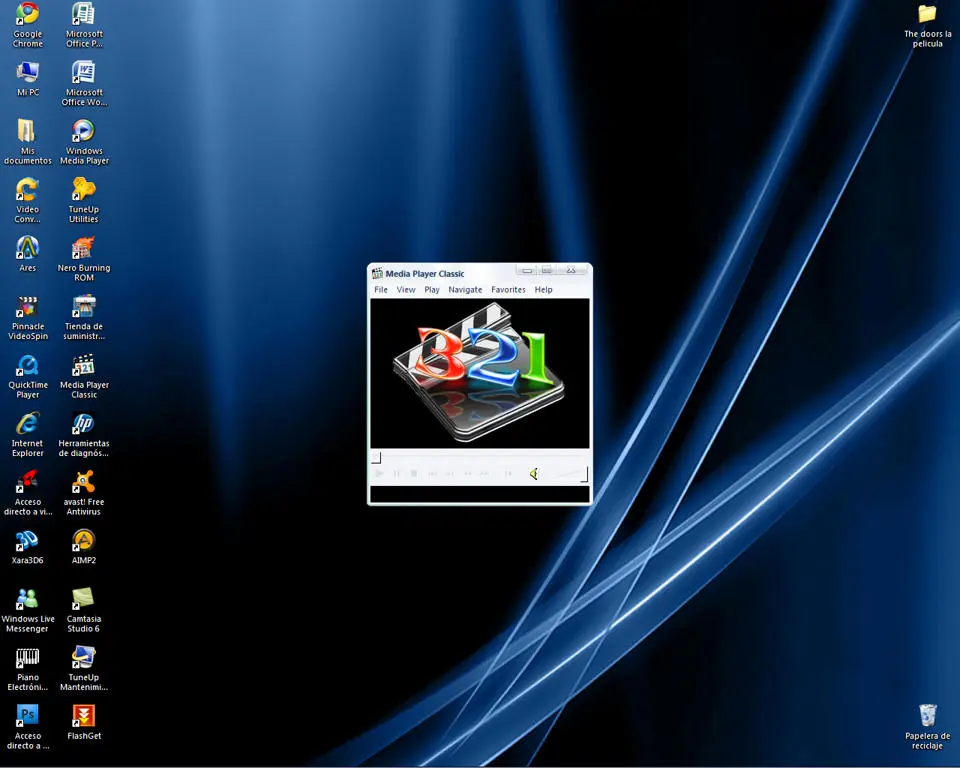Select the FlashGet desktop icon
Image resolution: width=960 pixels, height=768 pixels.
point(84,722)
